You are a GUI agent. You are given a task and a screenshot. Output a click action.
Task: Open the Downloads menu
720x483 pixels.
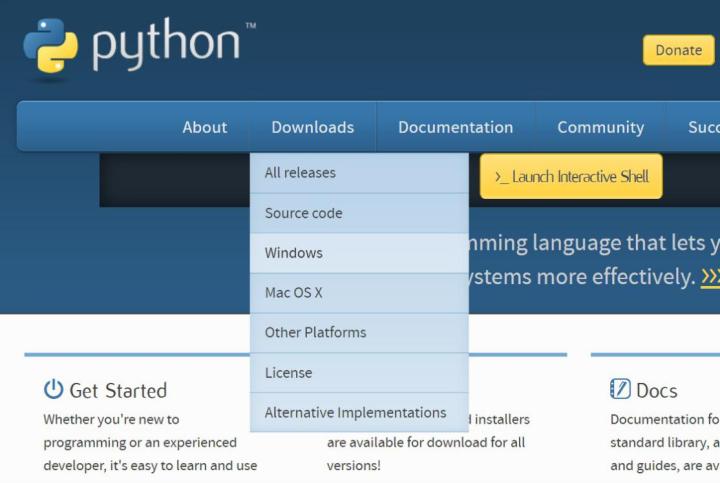tap(313, 127)
